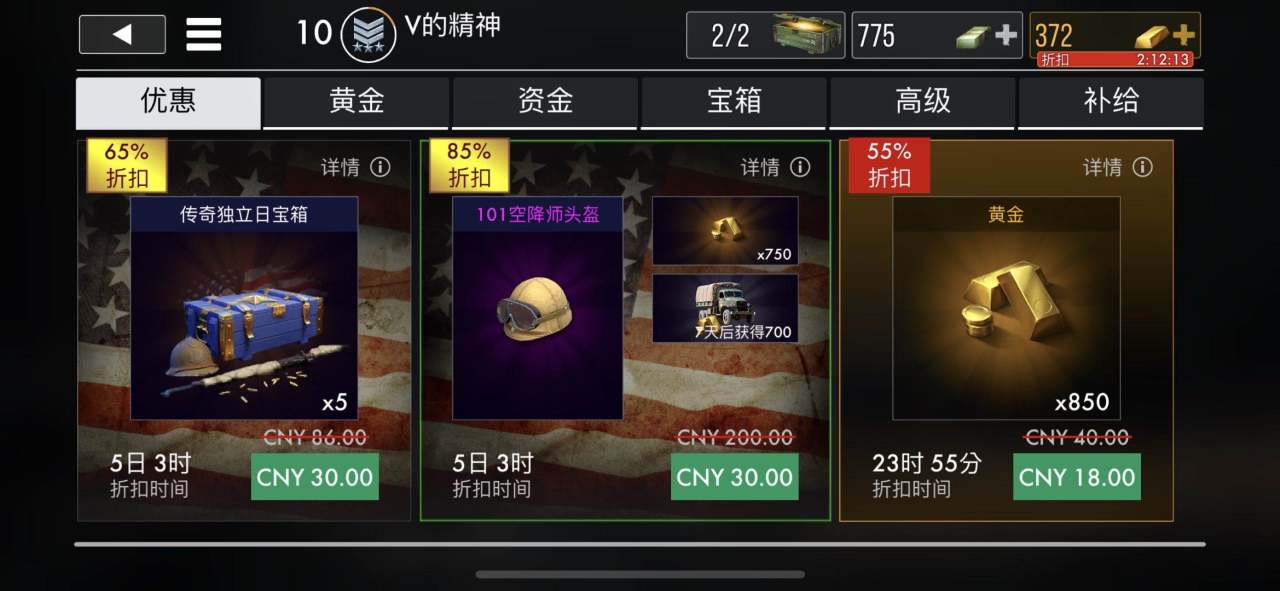Buy the legendary chest for CNY 30.00
The height and width of the screenshot is (591, 1280).
tap(315, 477)
